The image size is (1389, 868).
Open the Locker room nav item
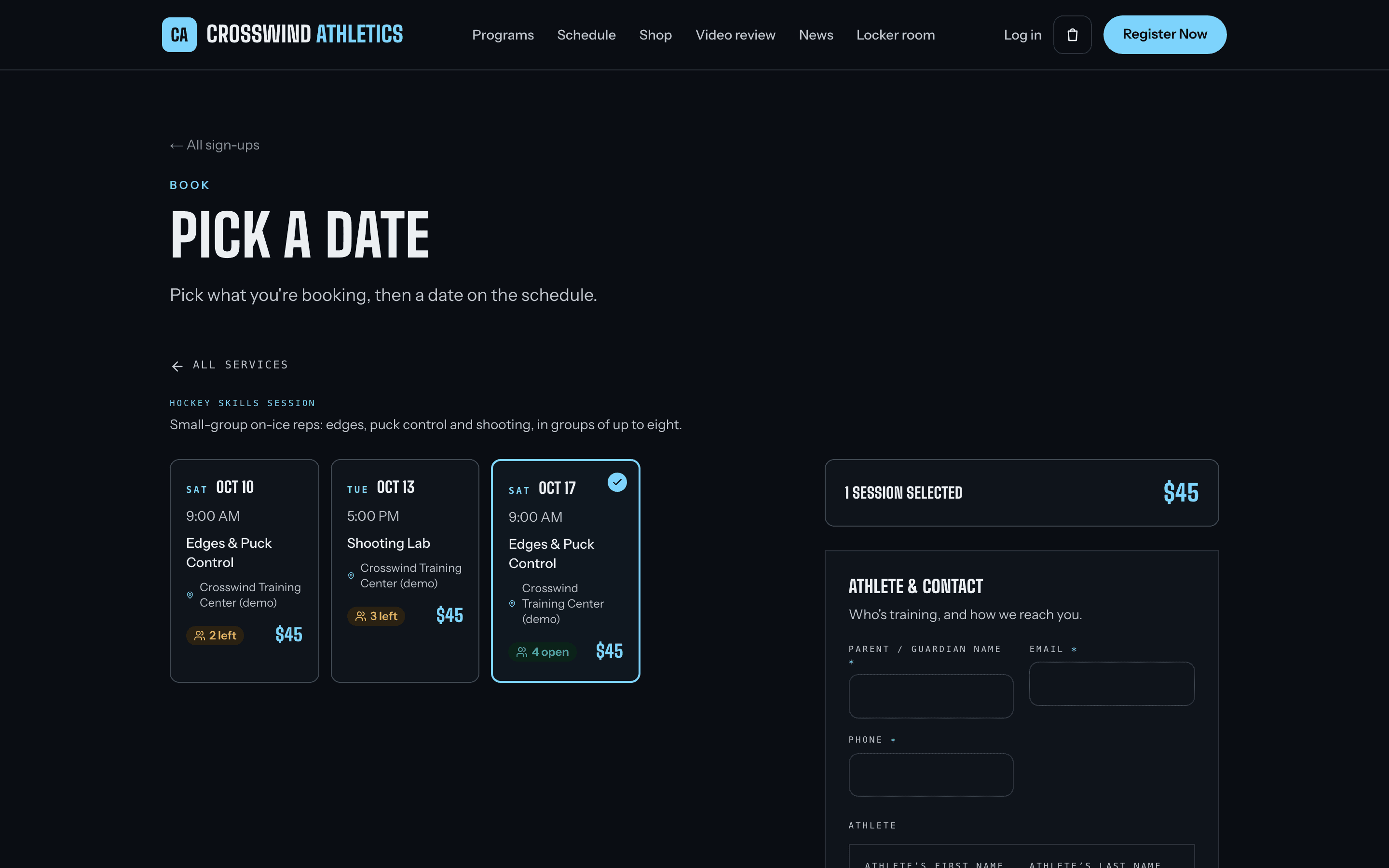(x=896, y=35)
